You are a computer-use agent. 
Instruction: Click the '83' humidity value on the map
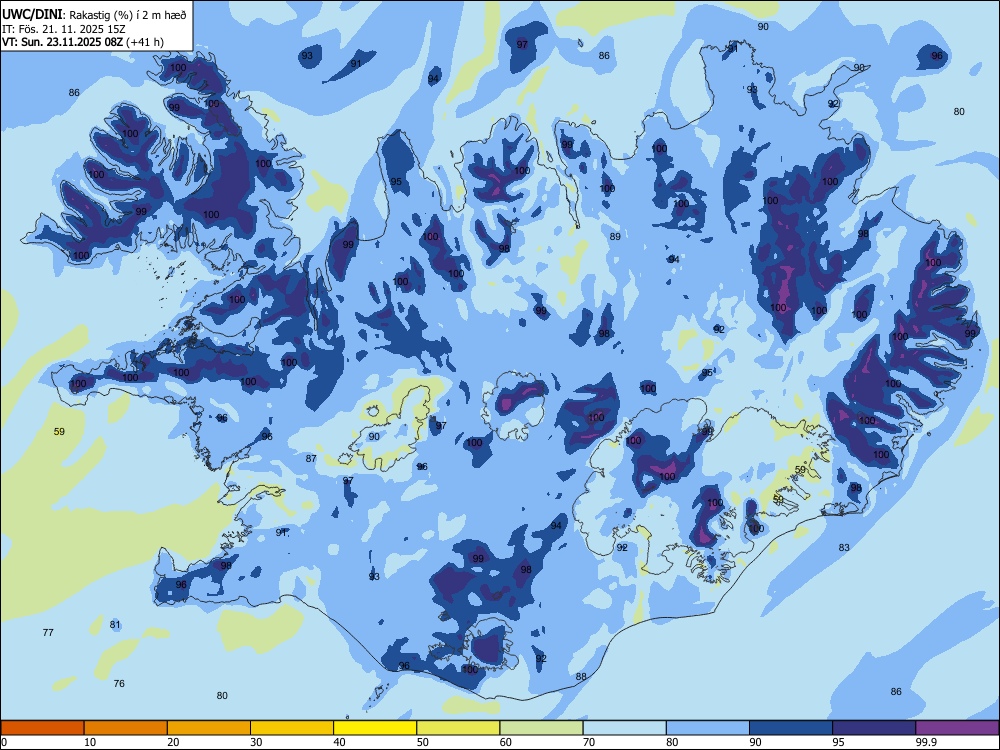click(x=844, y=547)
